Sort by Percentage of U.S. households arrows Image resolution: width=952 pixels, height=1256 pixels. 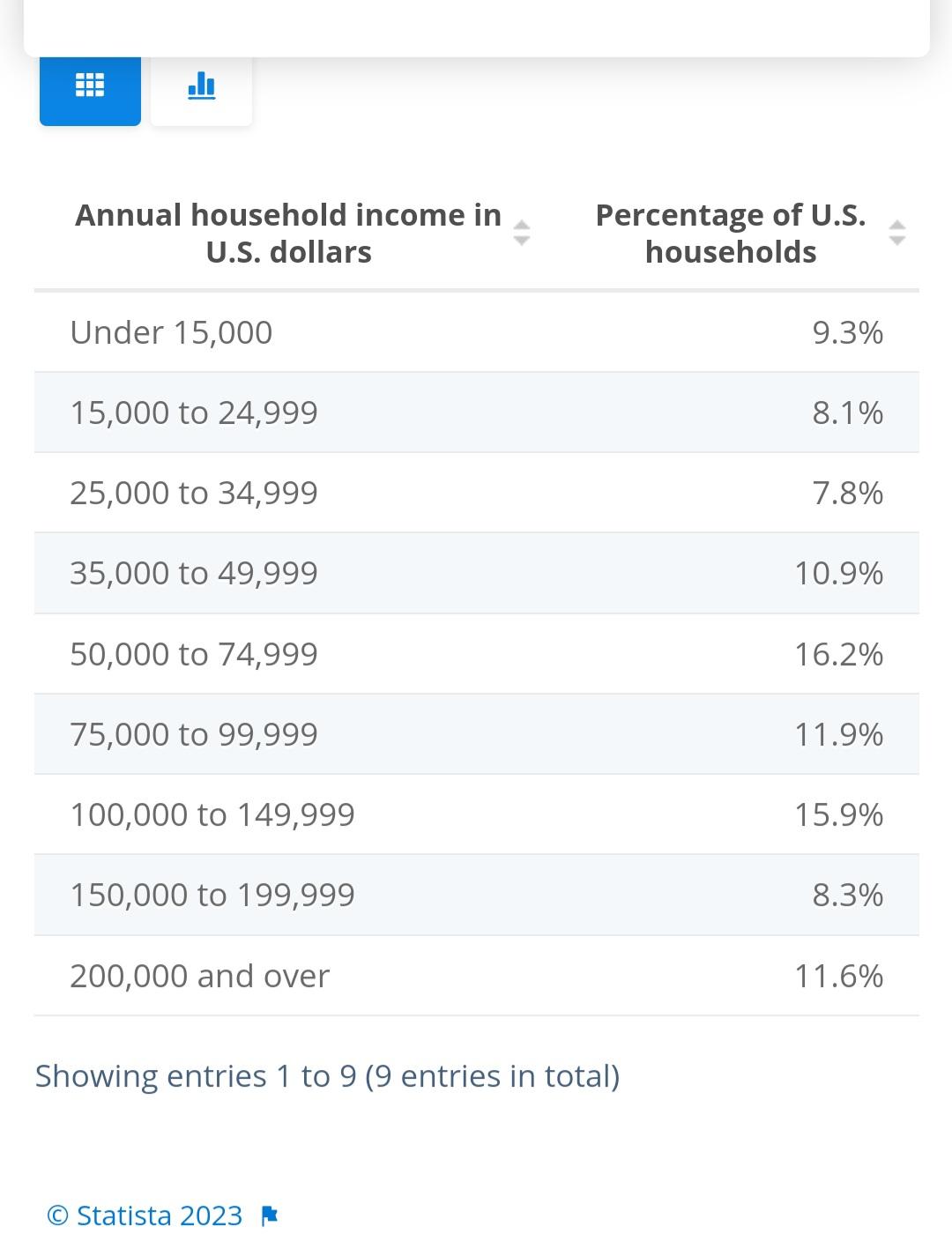897,233
